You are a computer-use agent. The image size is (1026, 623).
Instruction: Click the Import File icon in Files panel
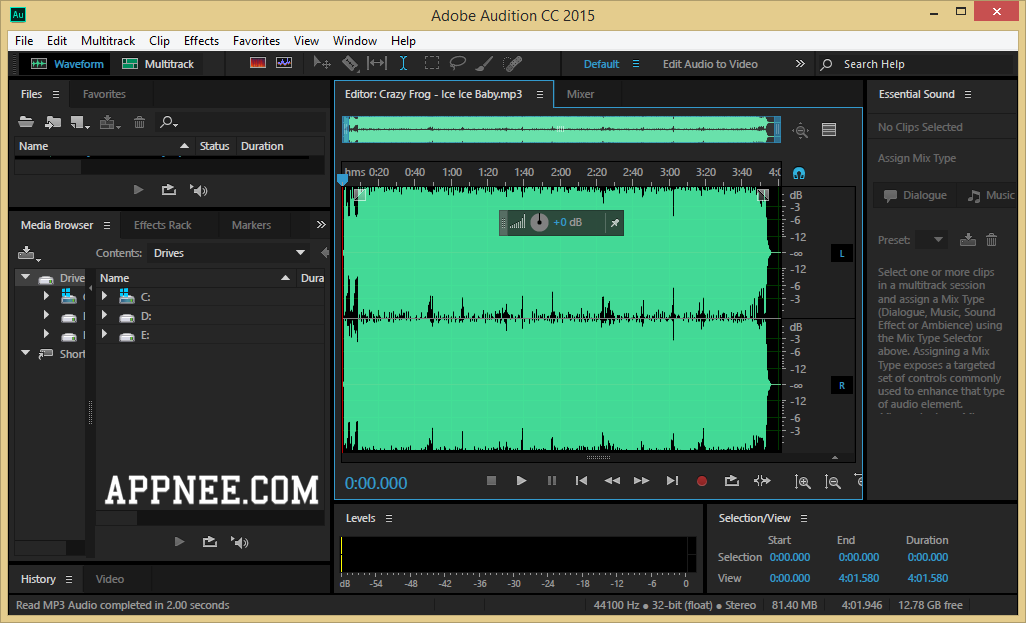53,122
